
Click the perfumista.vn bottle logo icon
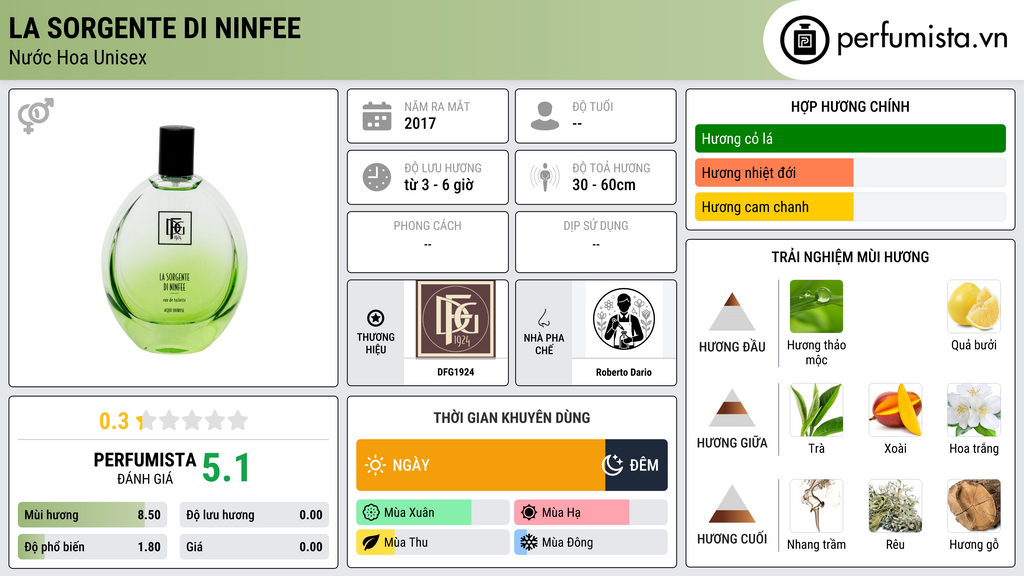(x=804, y=40)
